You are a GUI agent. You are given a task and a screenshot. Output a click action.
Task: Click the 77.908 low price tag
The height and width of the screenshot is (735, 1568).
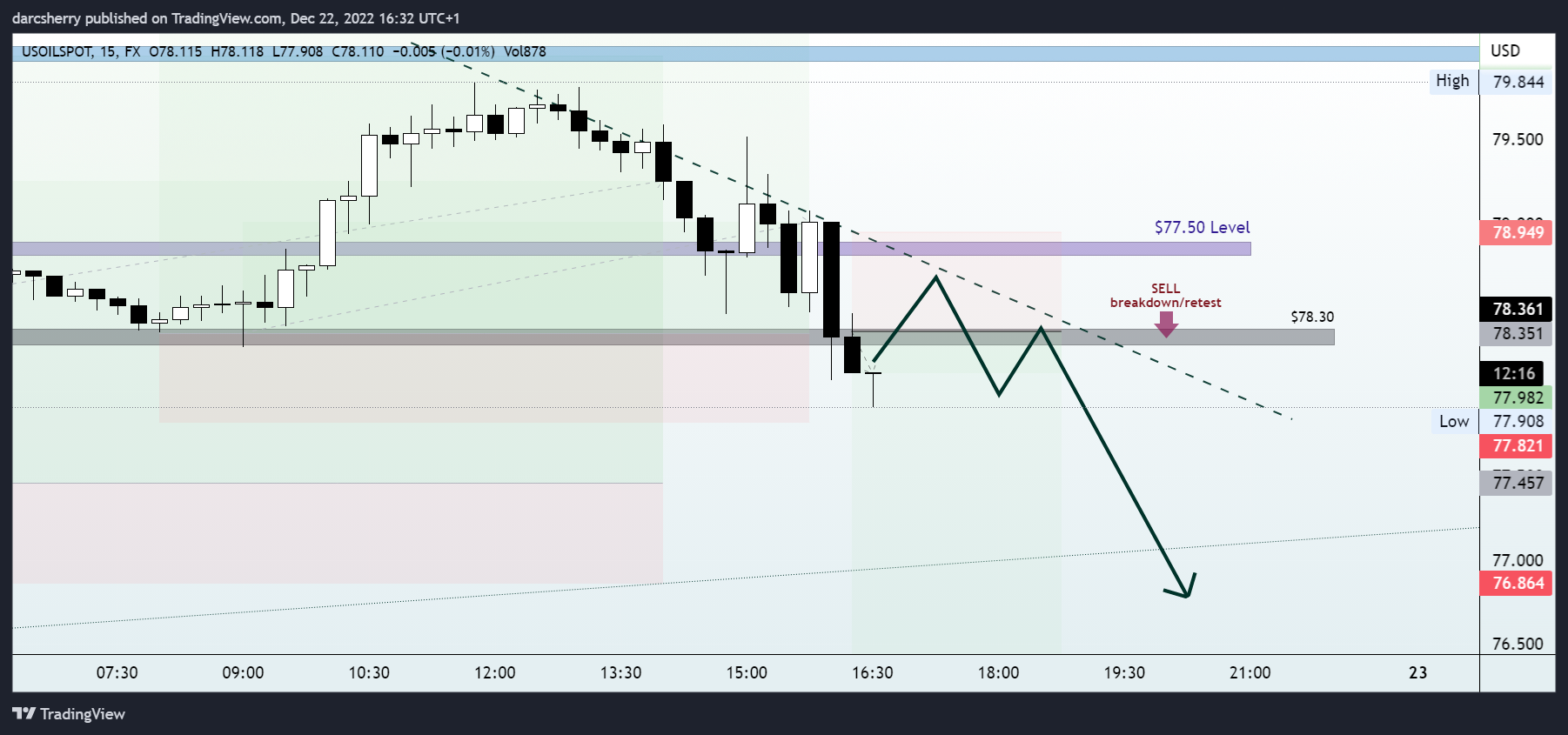(x=1518, y=421)
